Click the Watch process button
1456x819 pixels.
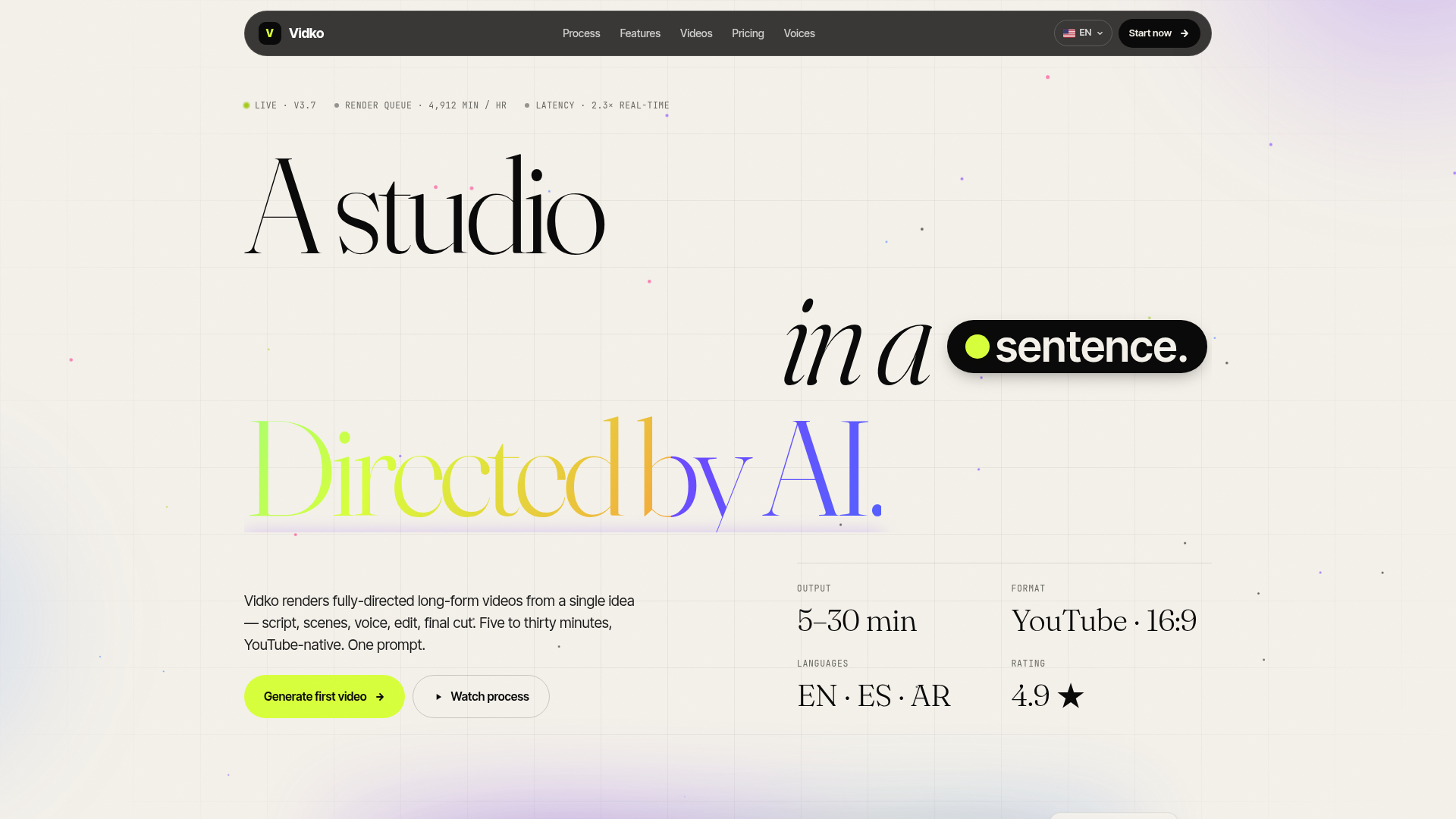[x=481, y=696]
